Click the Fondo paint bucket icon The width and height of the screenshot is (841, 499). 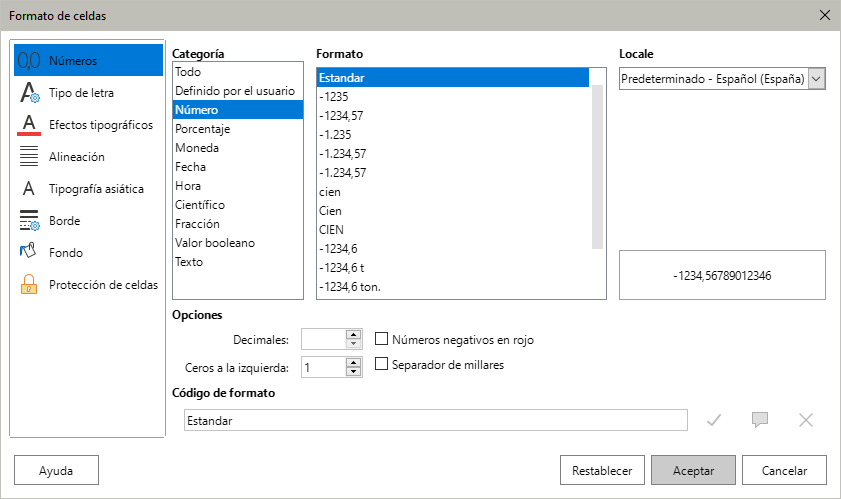[x=28, y=251]
